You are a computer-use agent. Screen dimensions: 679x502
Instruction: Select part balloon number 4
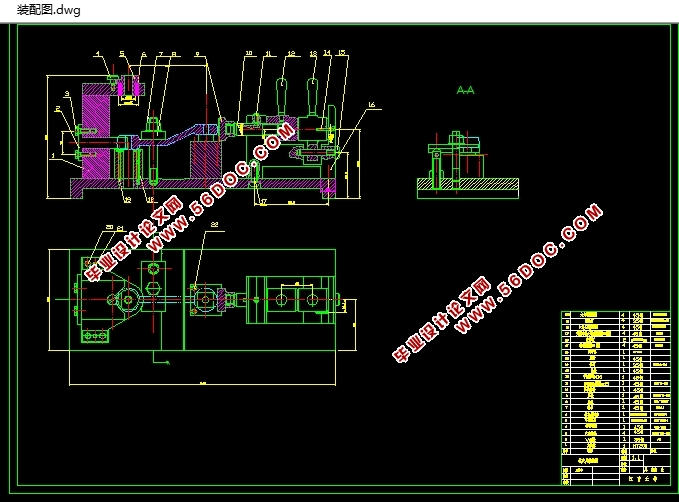98,52
